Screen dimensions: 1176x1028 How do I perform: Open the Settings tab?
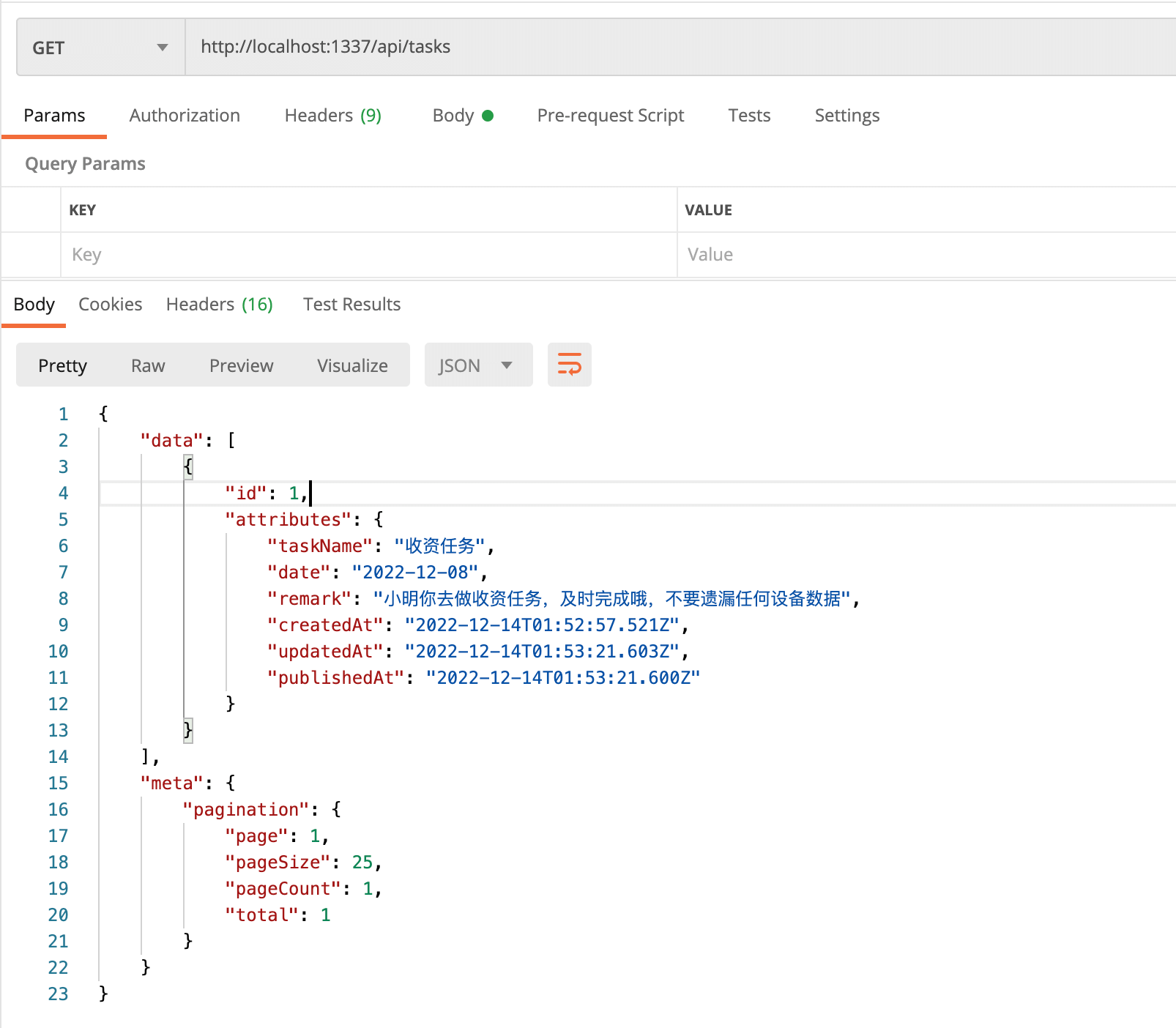847,116
